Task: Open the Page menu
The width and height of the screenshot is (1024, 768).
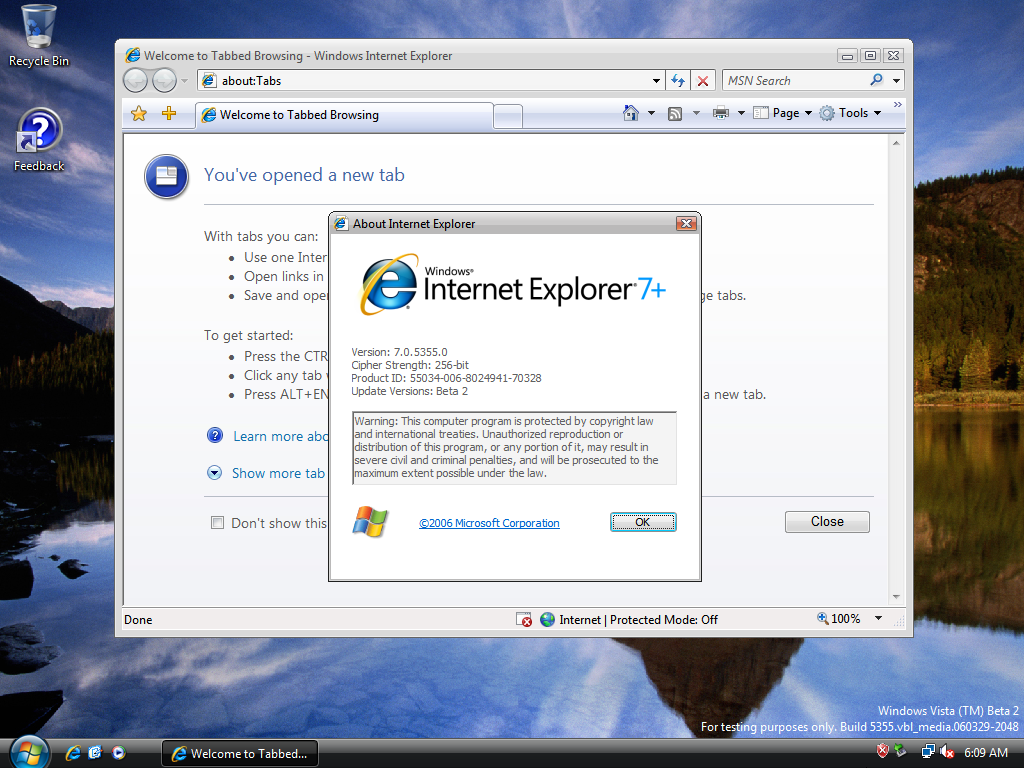Action: pos(782,113)
